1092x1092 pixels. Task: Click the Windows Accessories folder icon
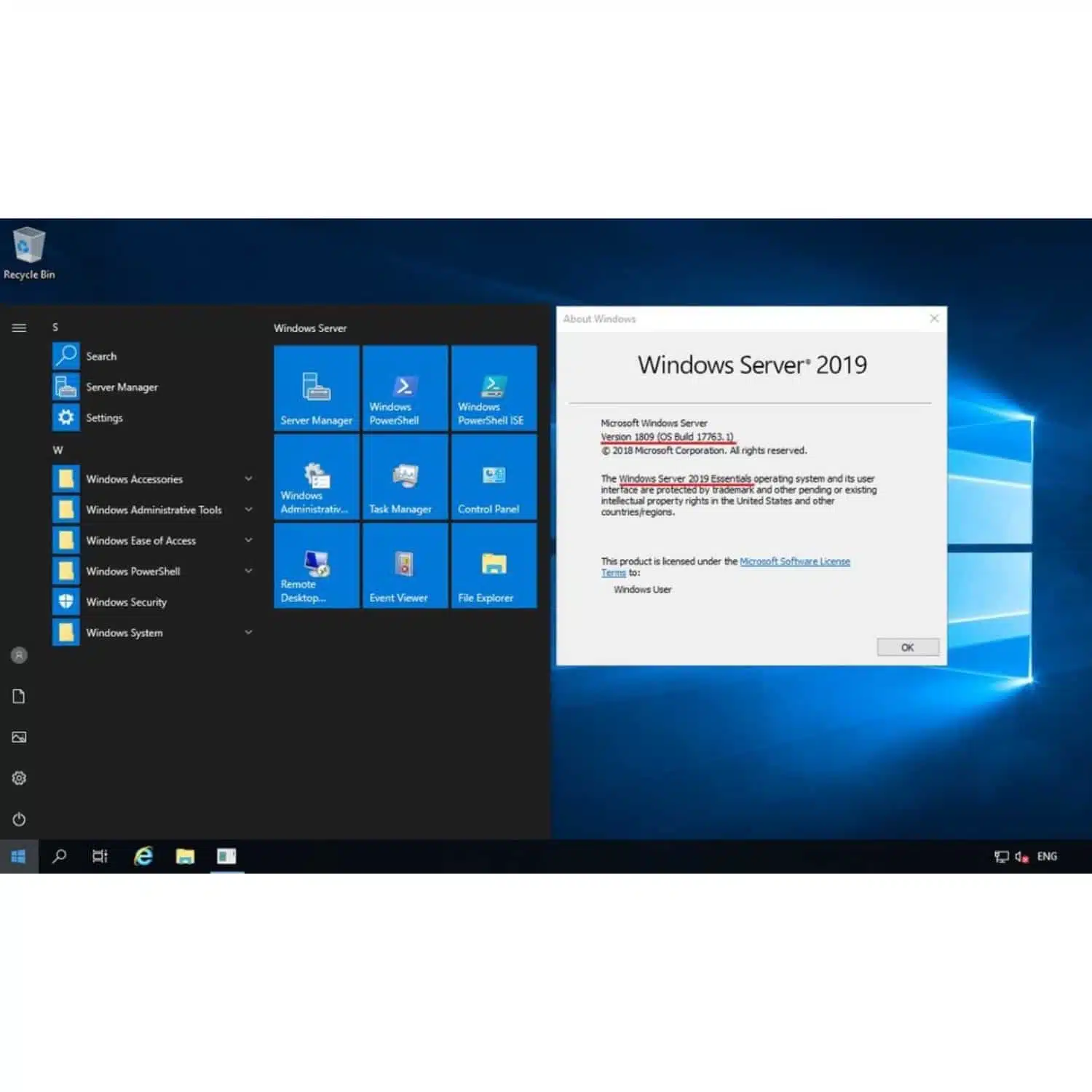[x=66, y=479]
